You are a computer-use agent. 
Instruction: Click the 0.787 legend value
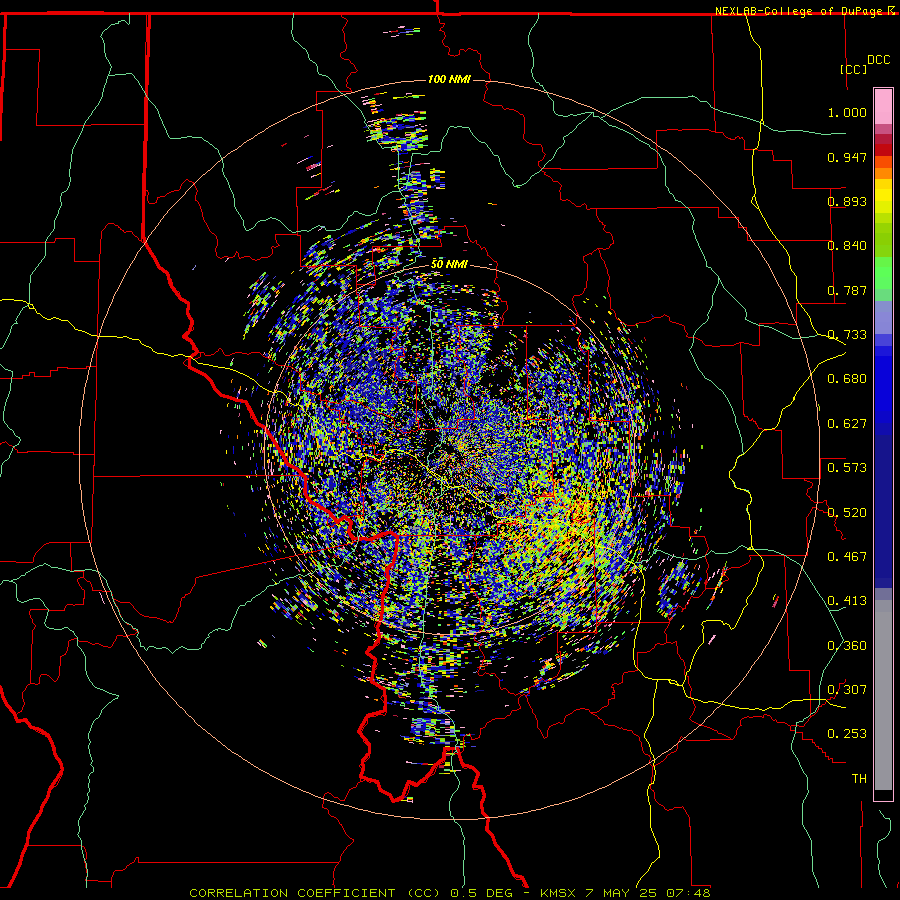847,290
